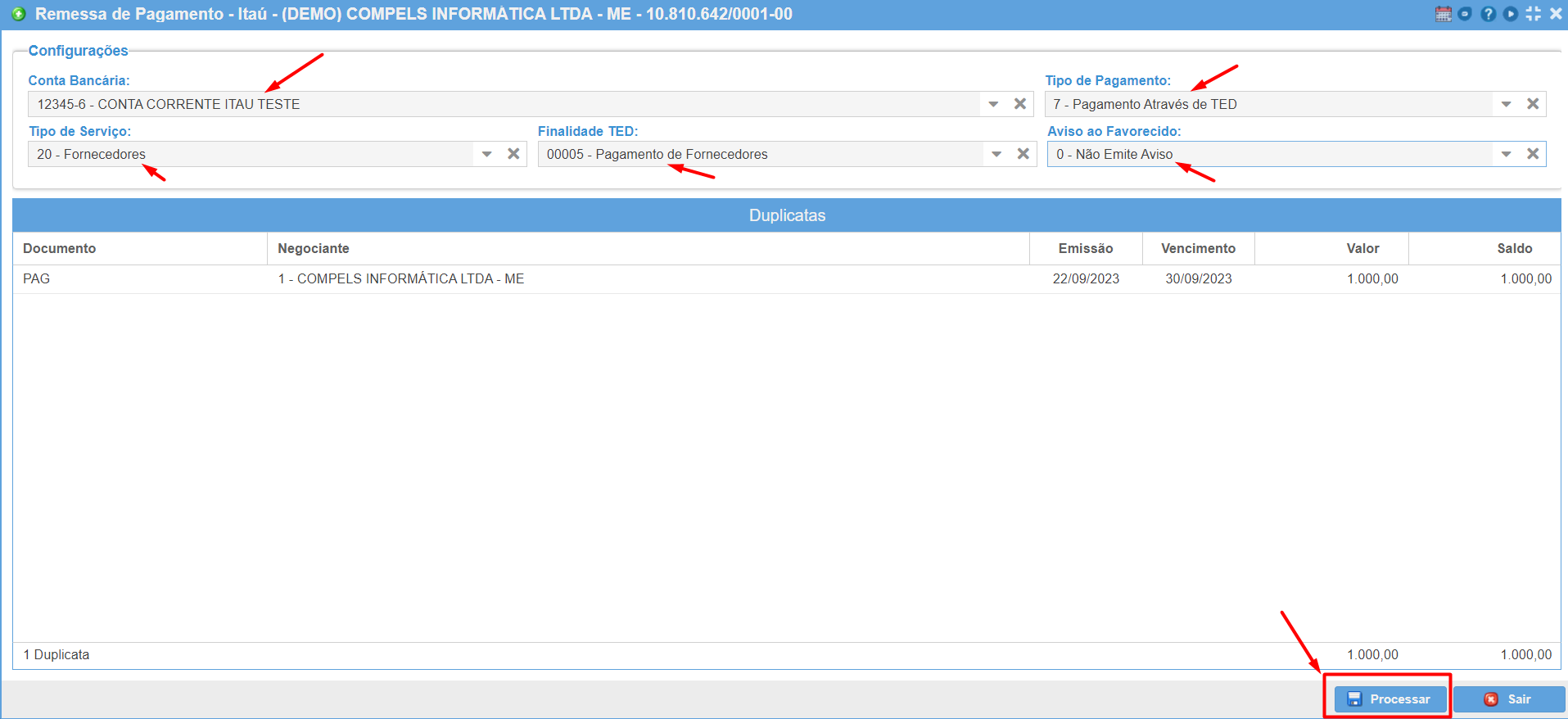Click the Sair button
The width and height of the screenshot is (1568, 719).
click(1509, 699)
